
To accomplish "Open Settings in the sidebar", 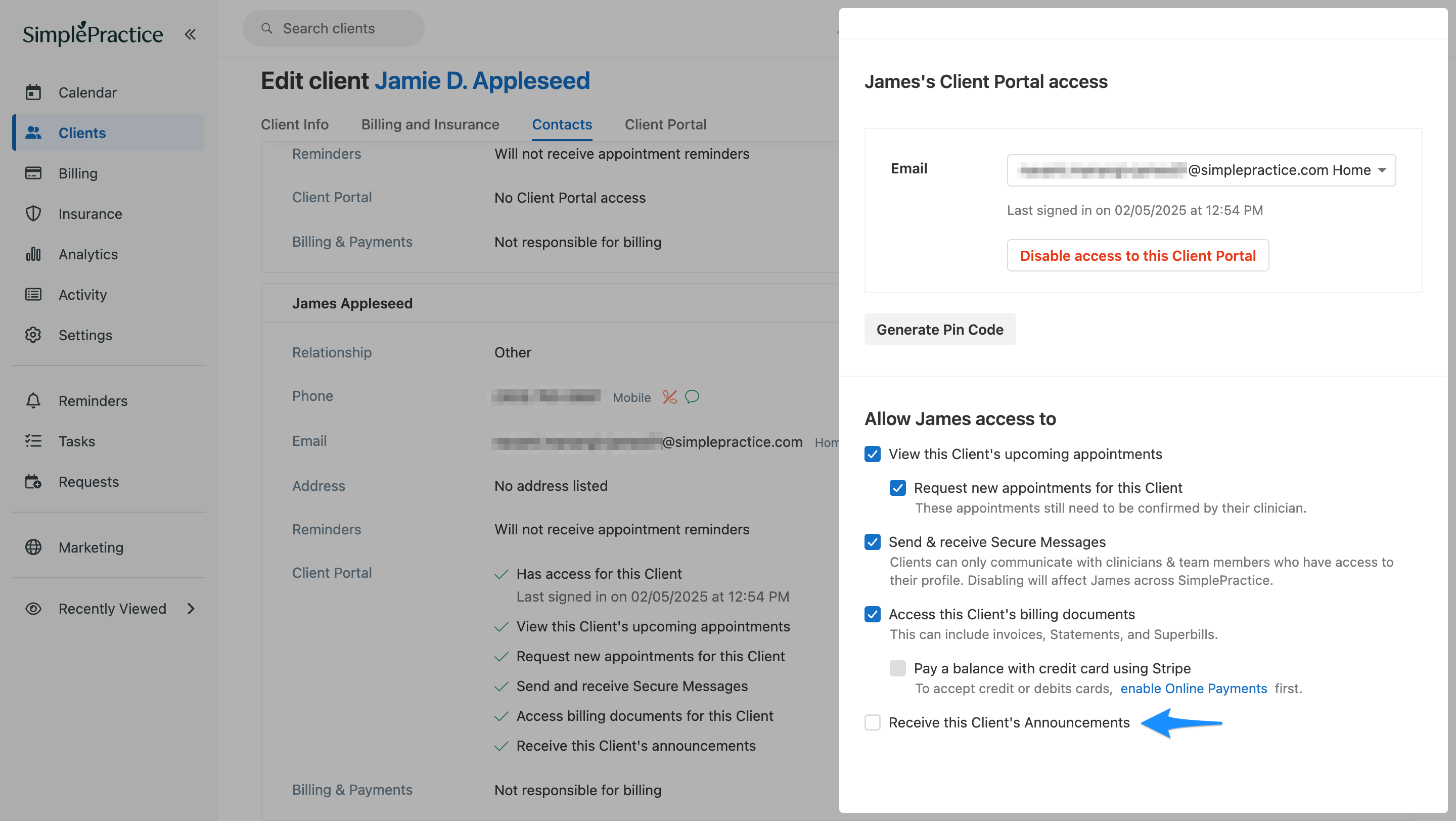I will tap(108, 335).
